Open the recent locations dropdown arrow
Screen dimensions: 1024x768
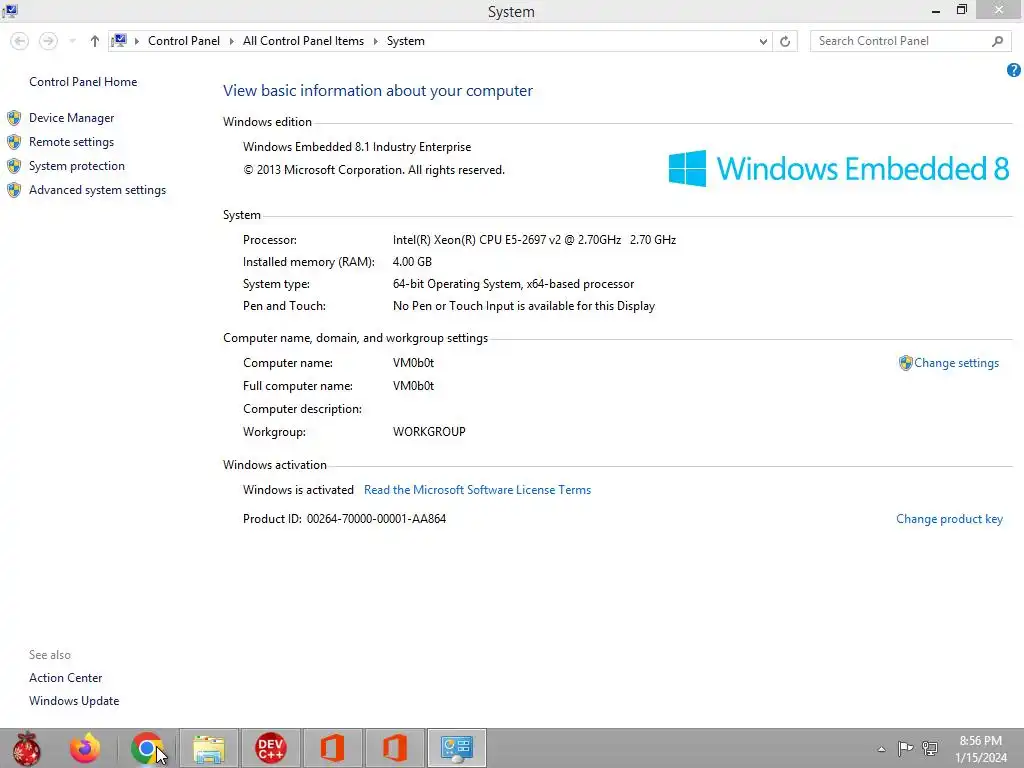(72, 41)
